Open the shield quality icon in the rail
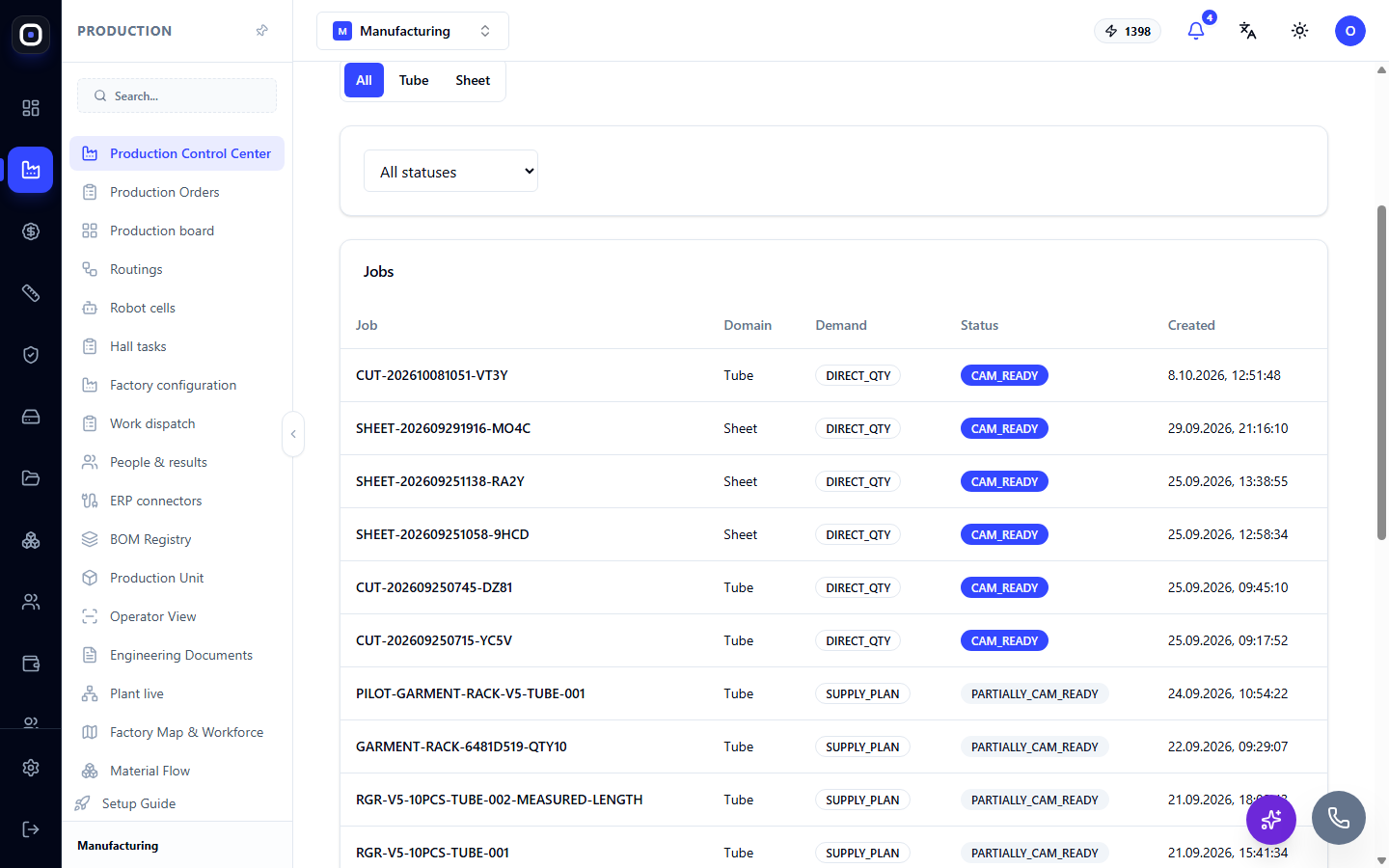Image resolution: width=1389 pixels, height=868 pixels. tap(31, 355)
